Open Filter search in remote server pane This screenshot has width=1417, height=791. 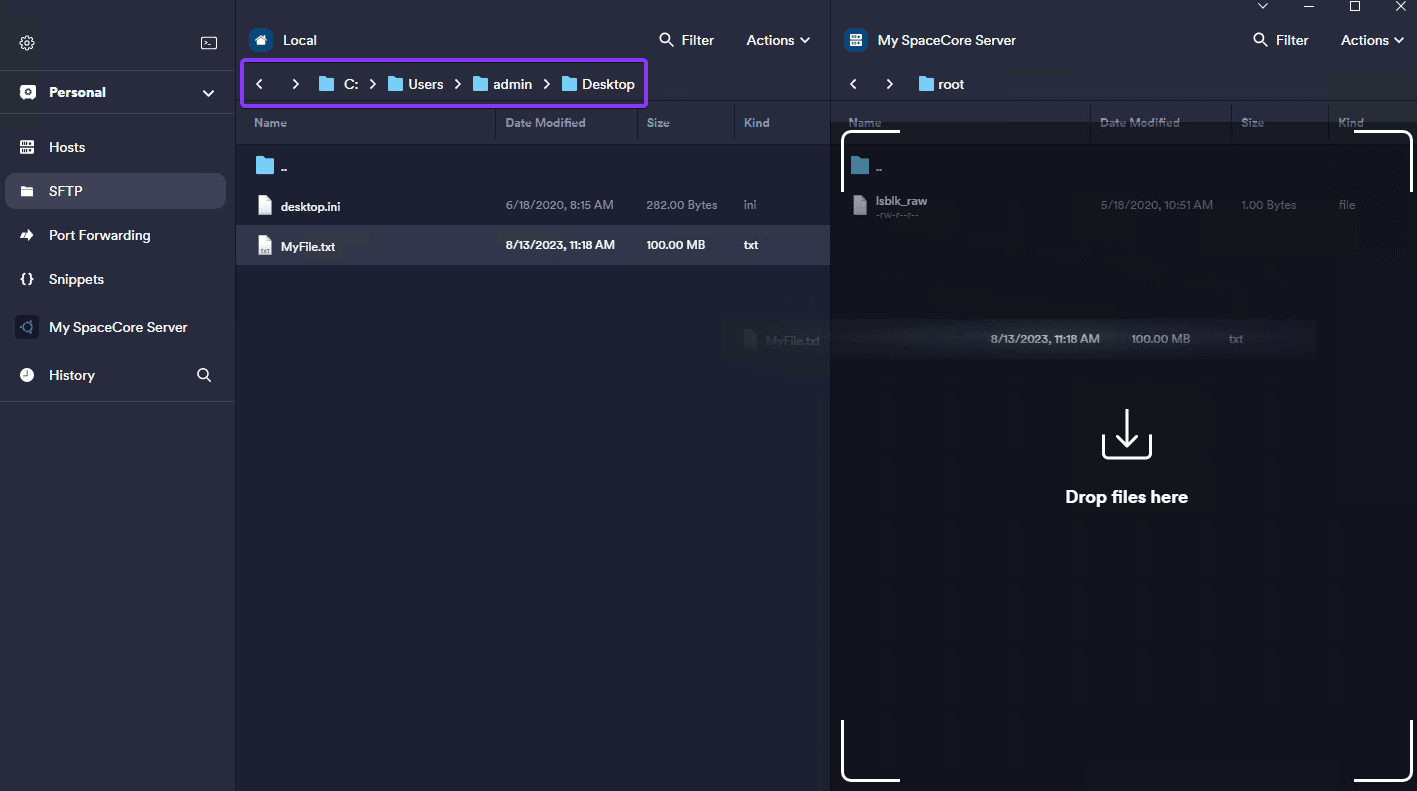1280,40
